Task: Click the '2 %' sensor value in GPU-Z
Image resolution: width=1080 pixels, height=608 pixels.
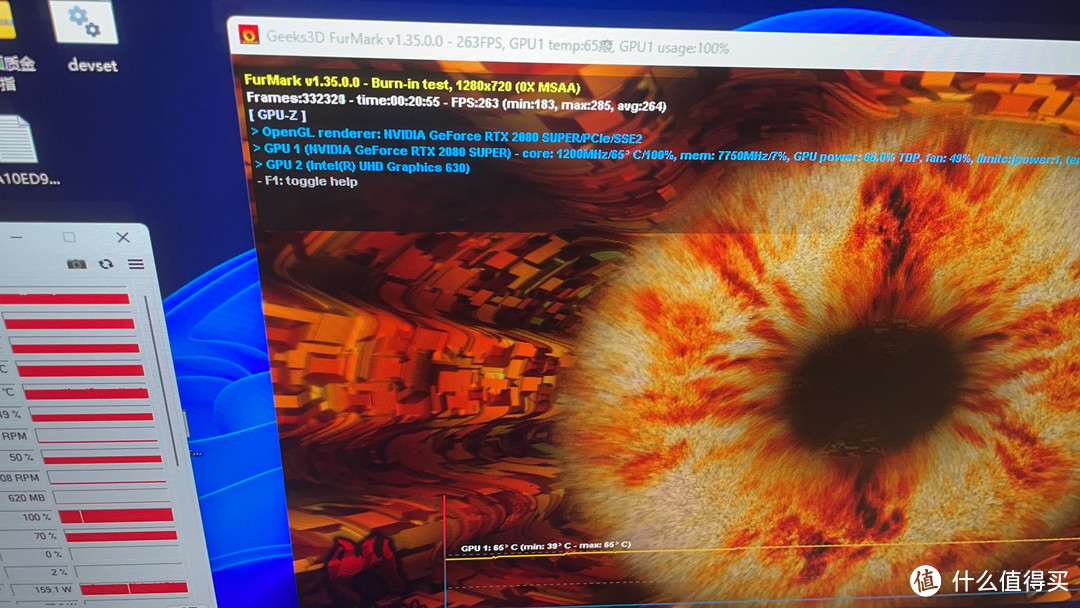Action: 59,572
